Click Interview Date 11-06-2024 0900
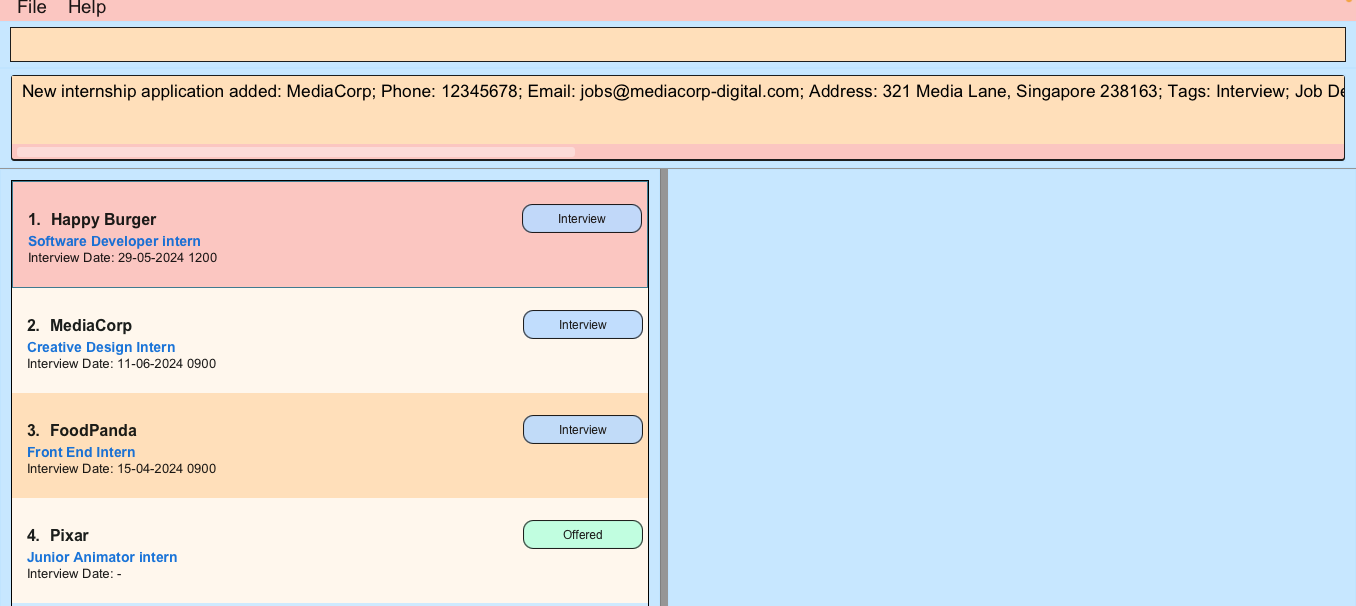 pos(121,364)
